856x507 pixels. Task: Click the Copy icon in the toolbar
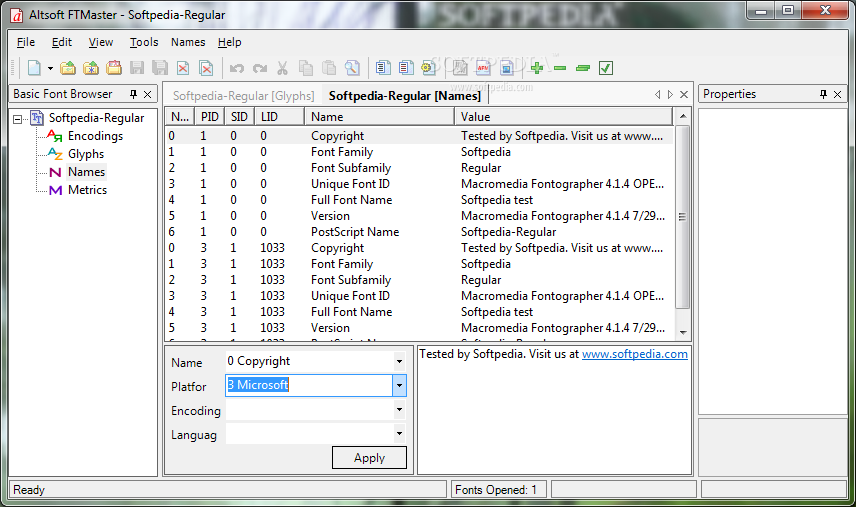coord(306,68)
